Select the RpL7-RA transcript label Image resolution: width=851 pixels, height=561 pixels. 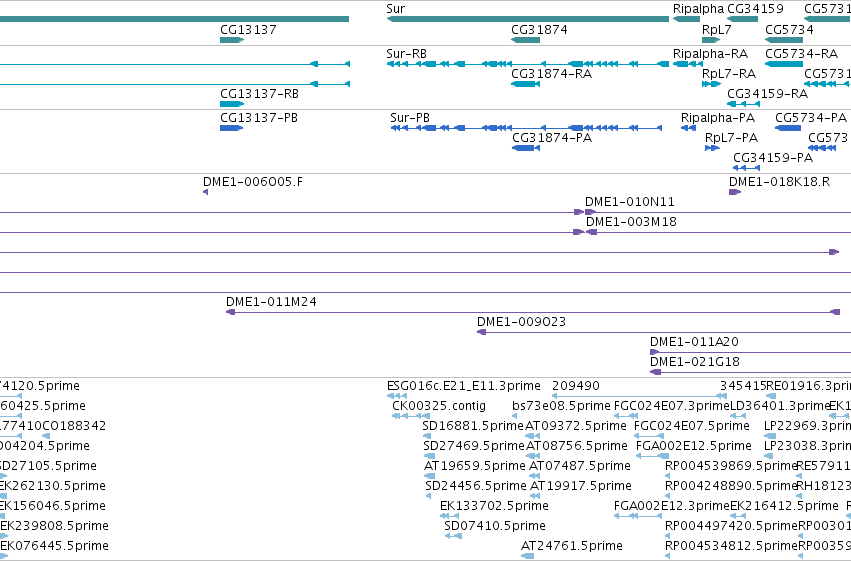pyautogui.click(x=729, y=74)
